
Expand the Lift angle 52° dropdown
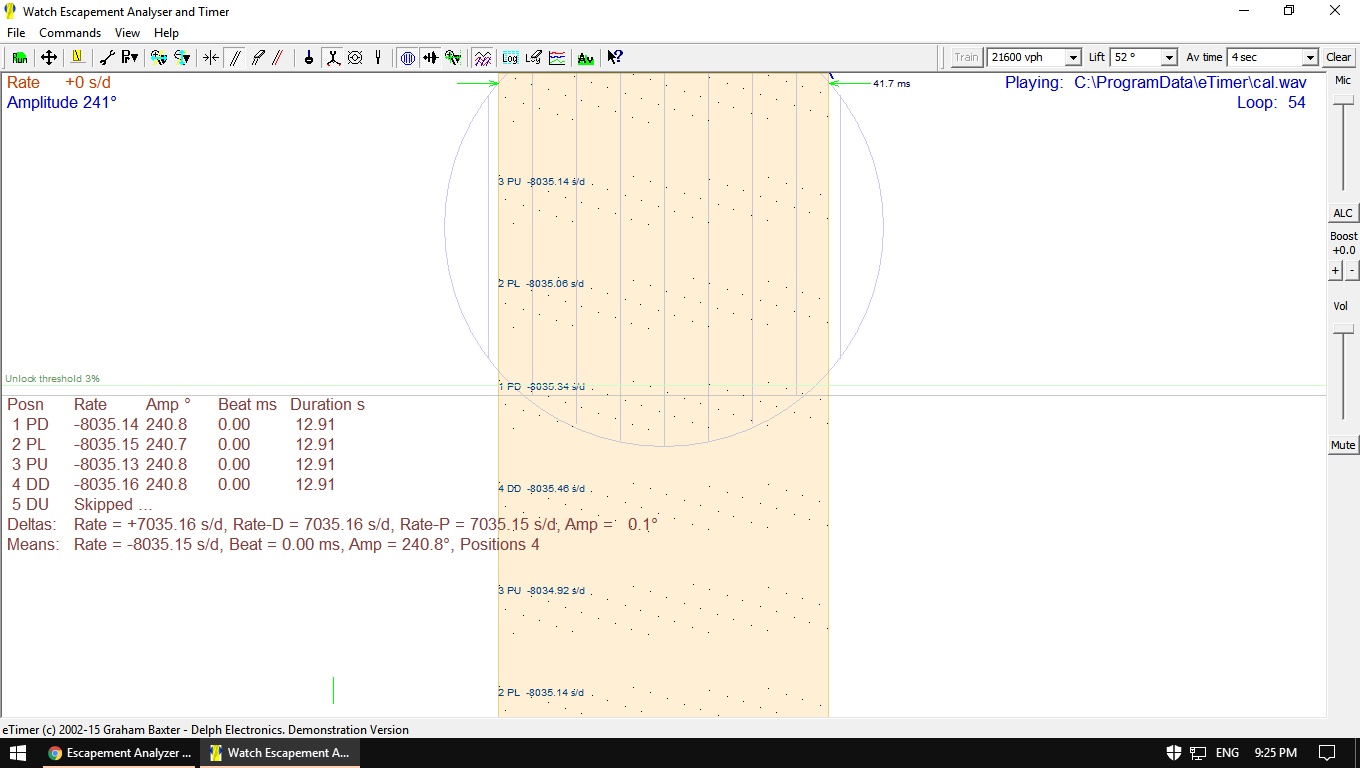point(1169,58)
